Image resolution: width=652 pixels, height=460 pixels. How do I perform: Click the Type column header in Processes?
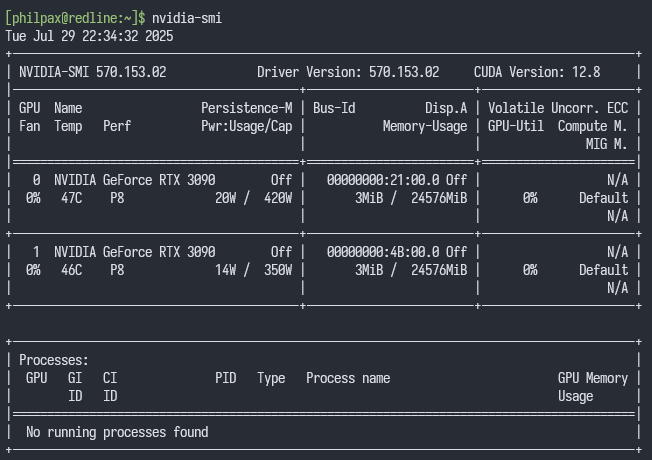(271, 378)
